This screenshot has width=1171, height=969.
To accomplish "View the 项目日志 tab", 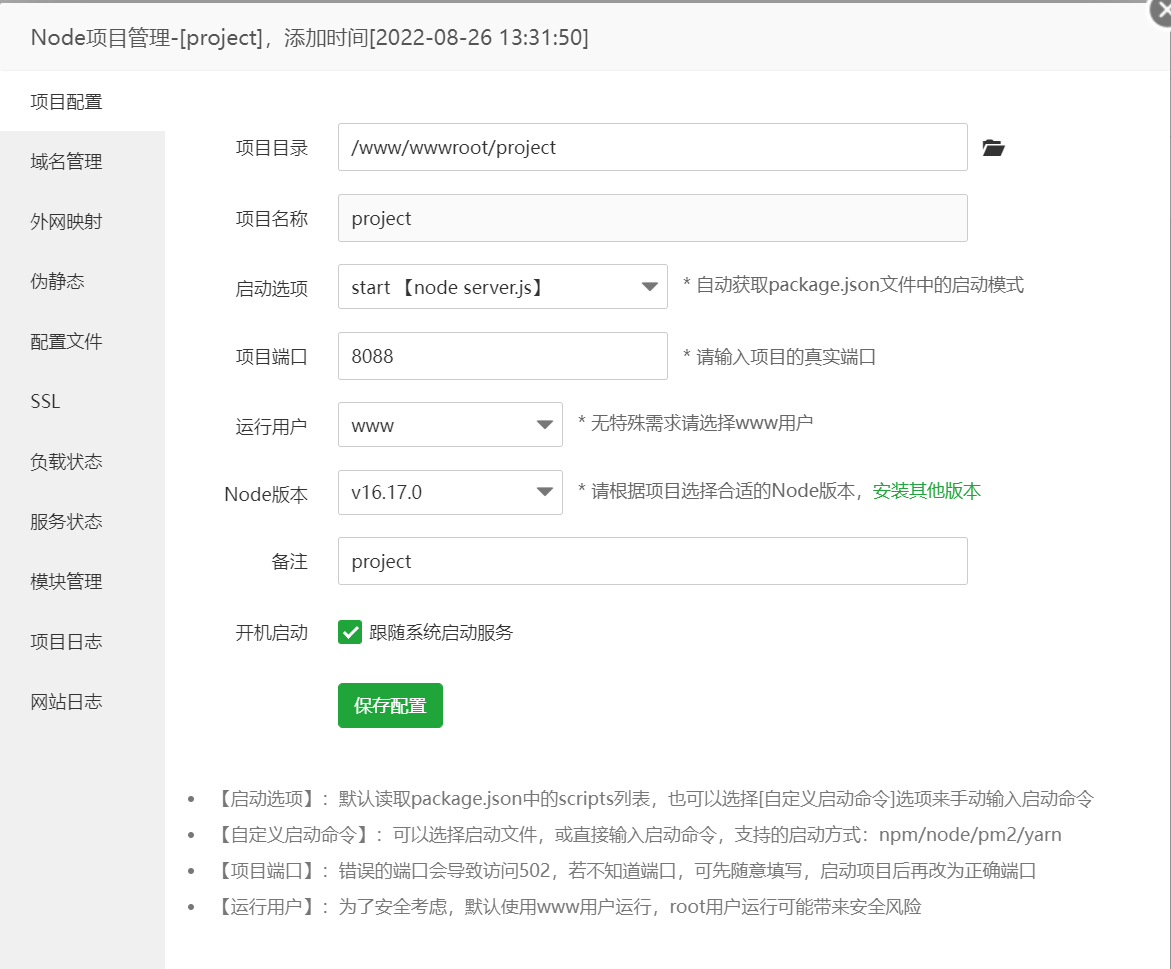I will click(x=66, y=642).
